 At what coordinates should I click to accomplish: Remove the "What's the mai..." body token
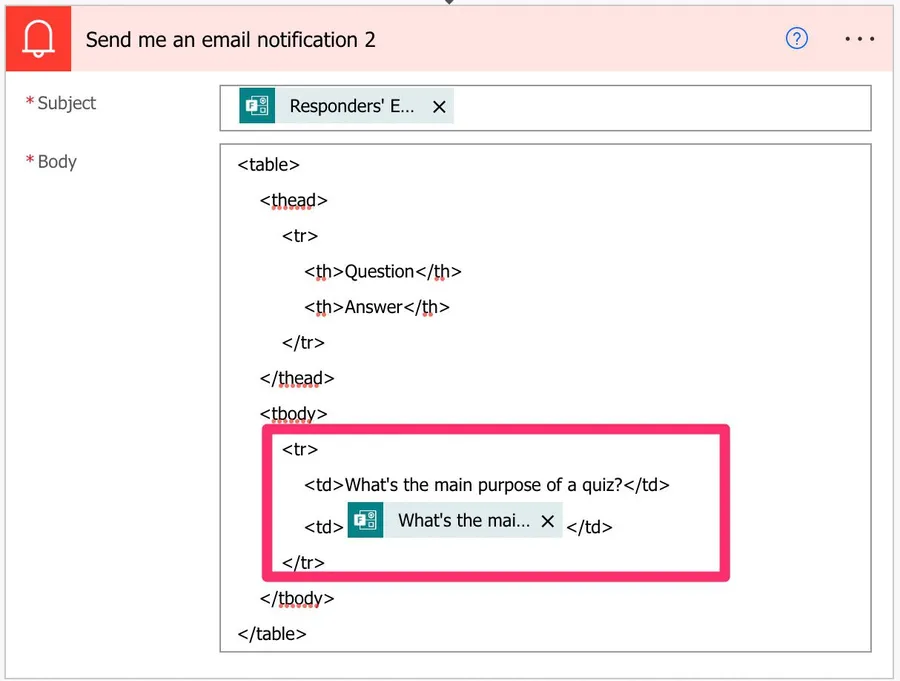coord(547,521)
